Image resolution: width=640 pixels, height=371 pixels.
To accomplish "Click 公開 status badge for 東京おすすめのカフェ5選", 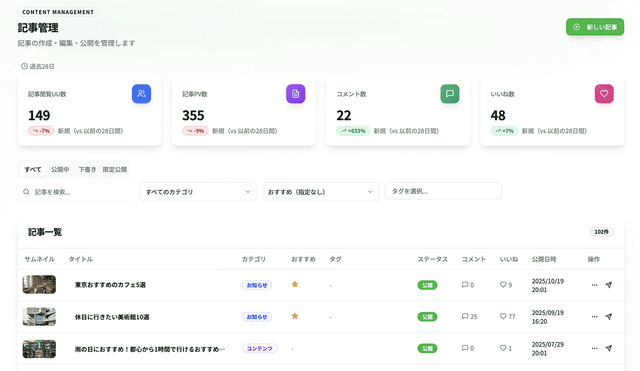I will (427, 285).
